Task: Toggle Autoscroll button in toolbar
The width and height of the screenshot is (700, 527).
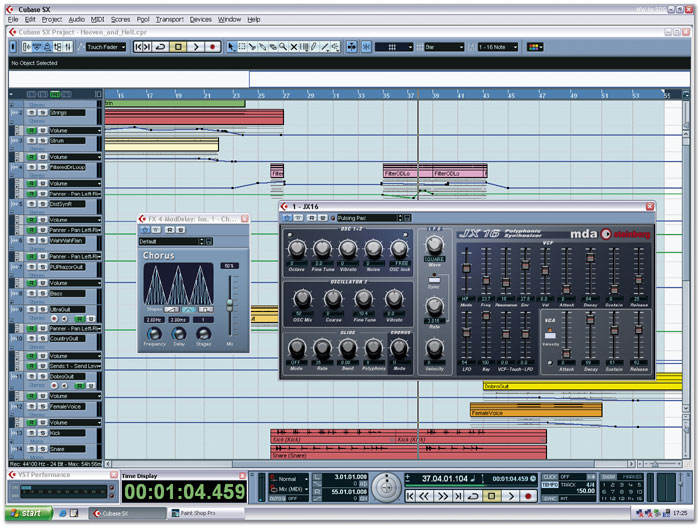Action: pos(352,47)
